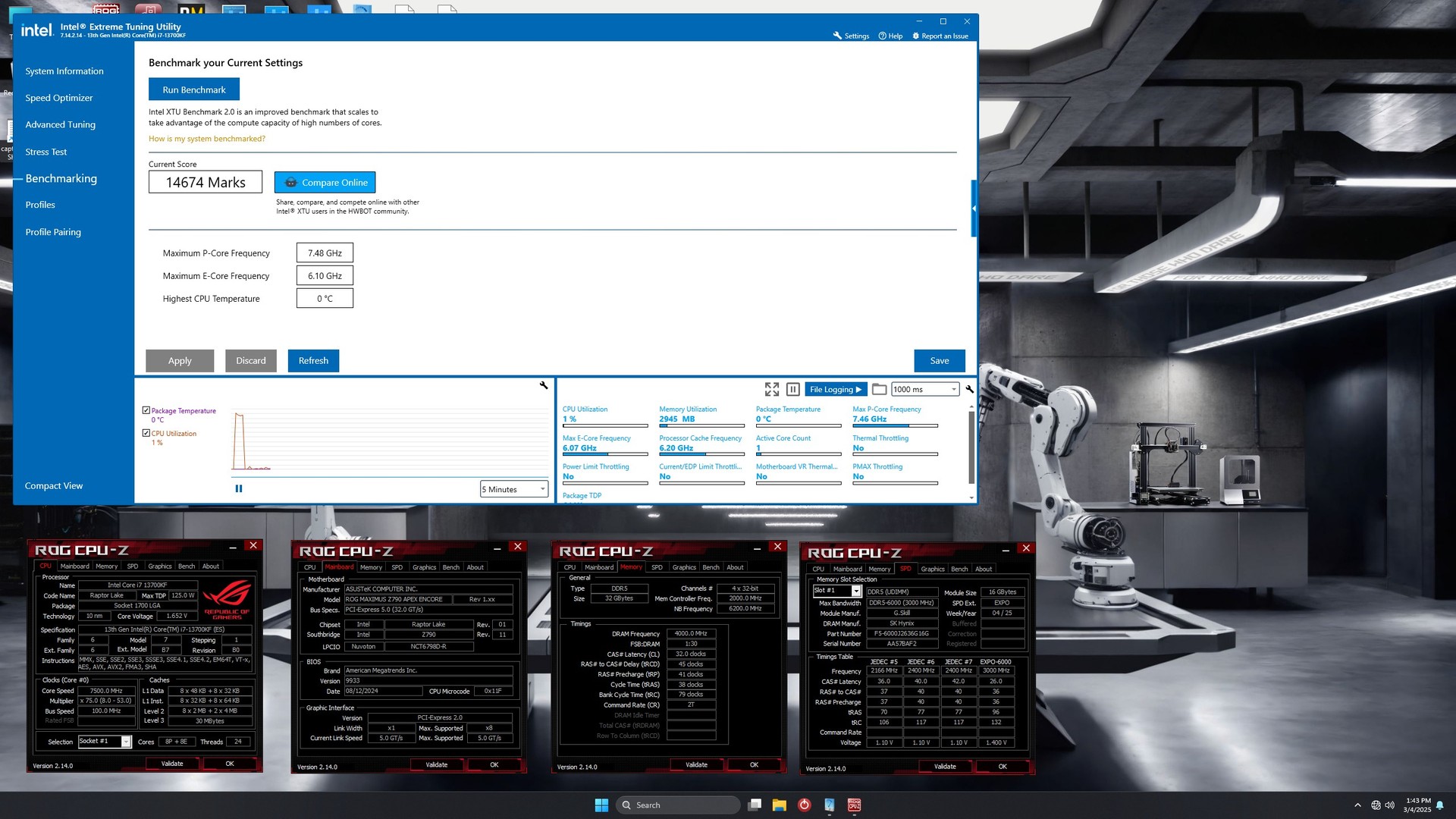Open Advanced Tuning in sidebar
Screen dimensions: 1456x819
(x=61, y=124)
